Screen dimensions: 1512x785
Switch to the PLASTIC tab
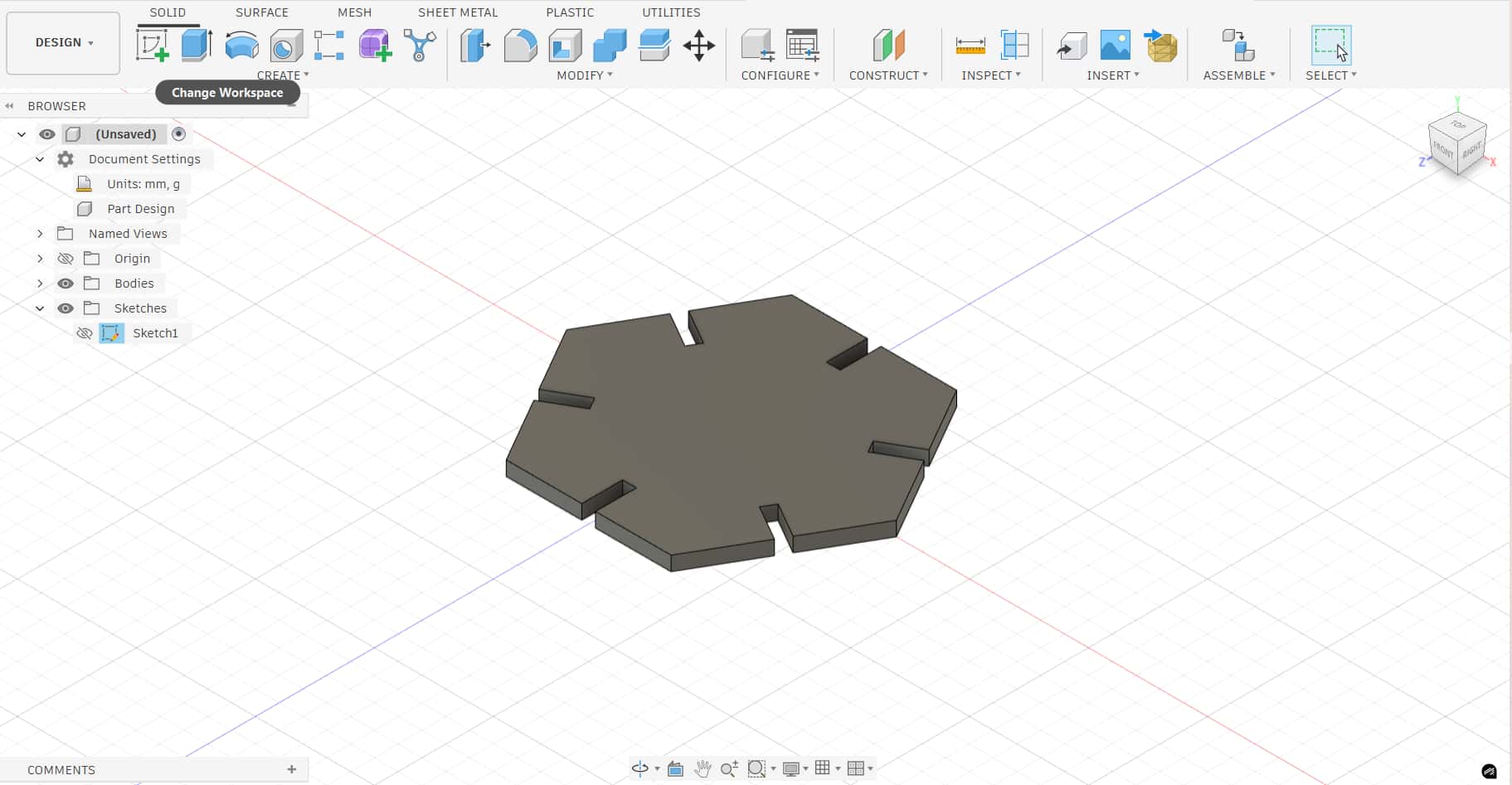pyautogui.click(x=570, y=12)
